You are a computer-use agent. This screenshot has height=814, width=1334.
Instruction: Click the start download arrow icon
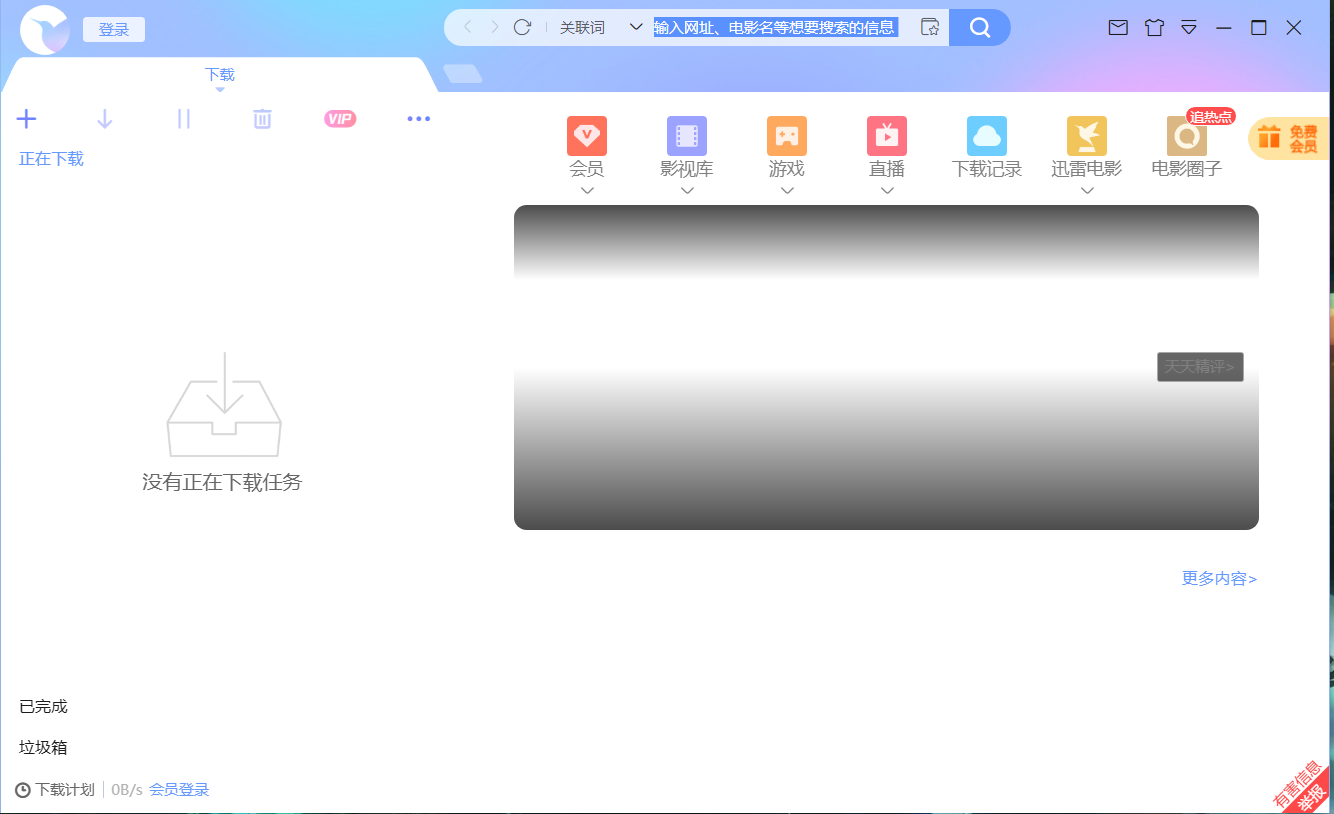pyautogui.click(x=105, y=119)
